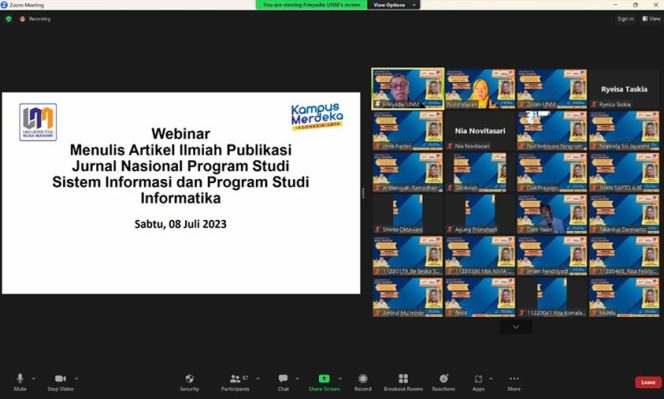Select Ardiansyah Ramadhan's video tile
The image size is (664, 399).
[408, 172]
